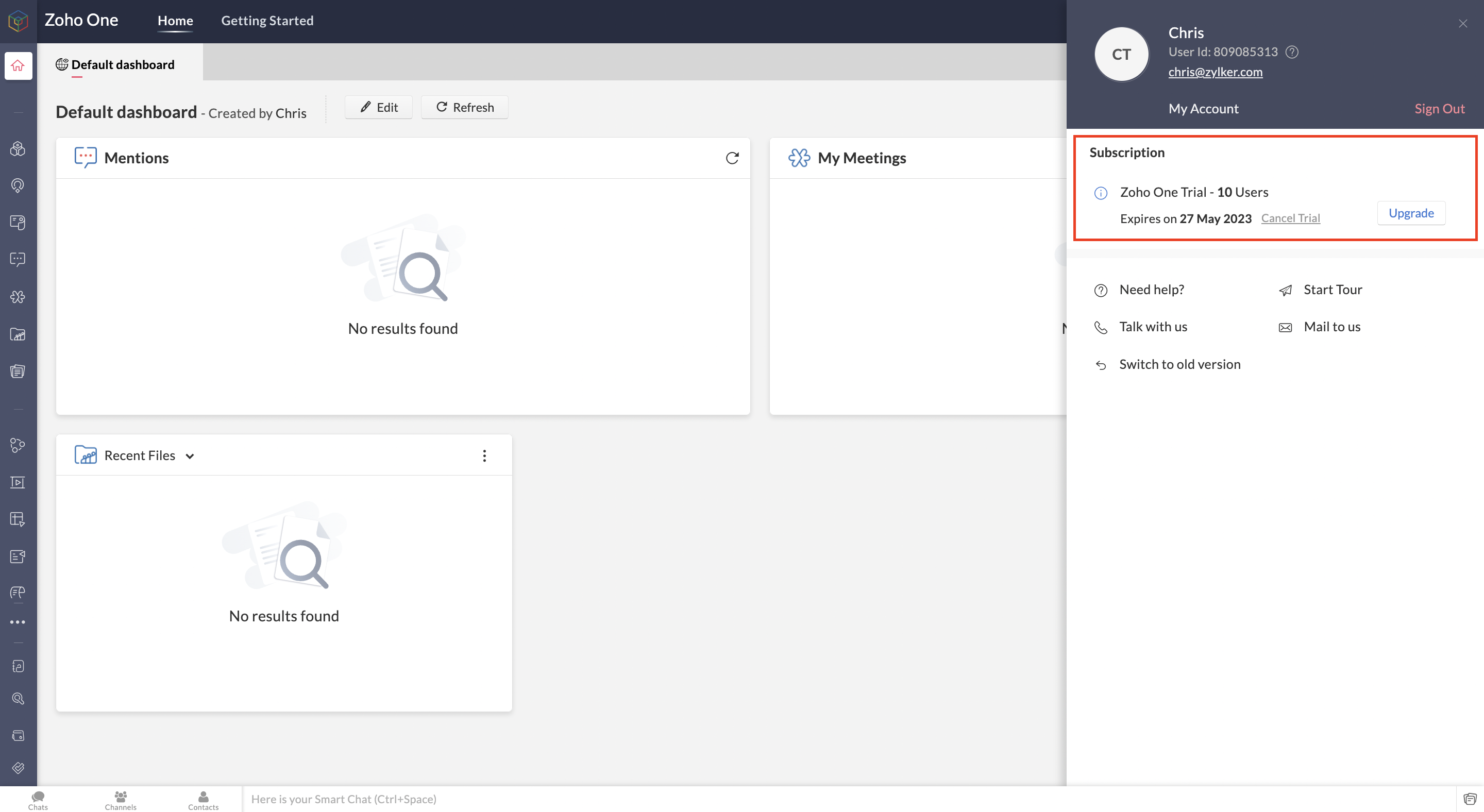Open the Recent Files three-dot menu

click(484, 455)
